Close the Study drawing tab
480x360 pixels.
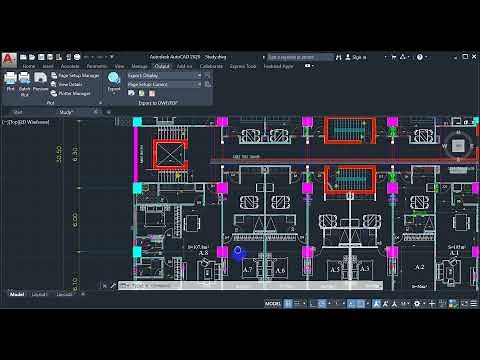point(96,112)
